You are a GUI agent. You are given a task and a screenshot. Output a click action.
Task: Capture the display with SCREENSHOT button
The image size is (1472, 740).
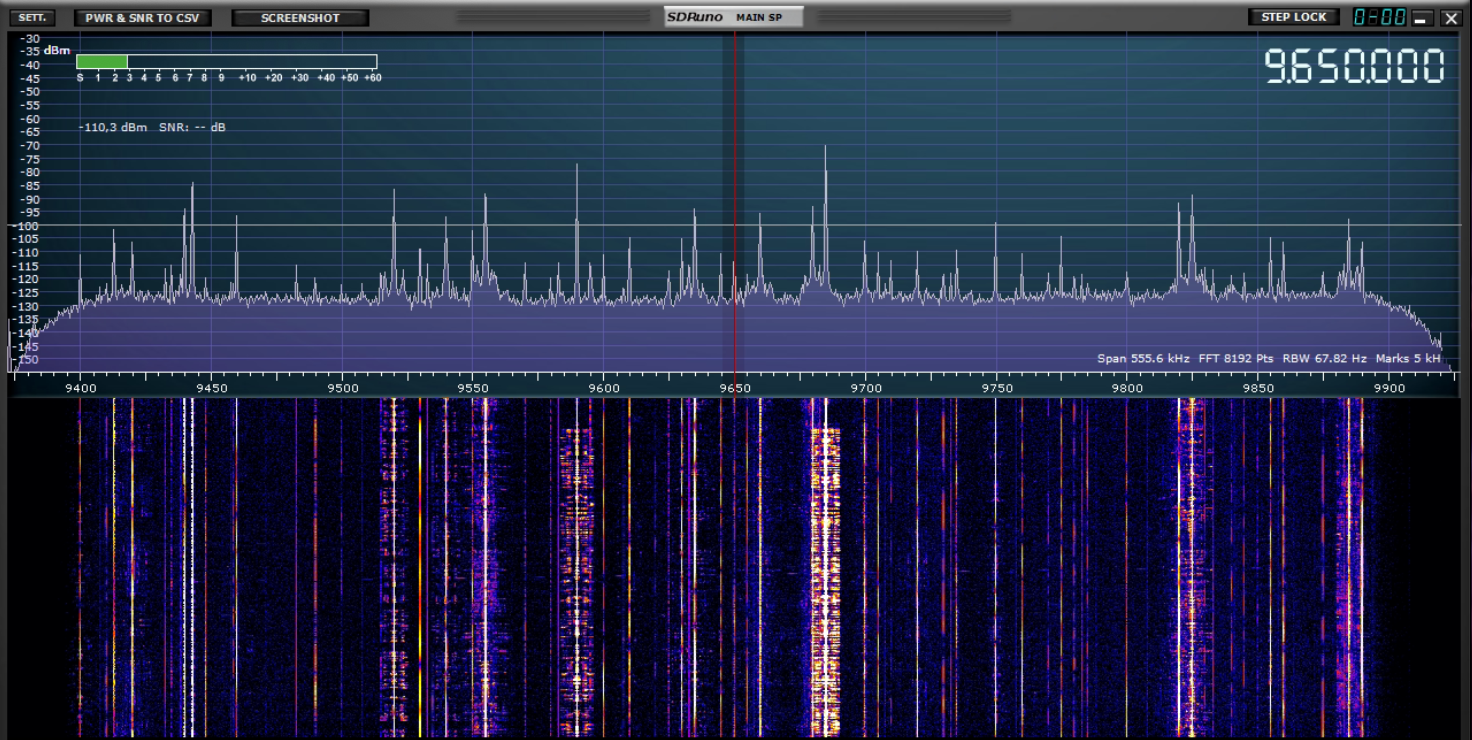[x=300, y=18]
